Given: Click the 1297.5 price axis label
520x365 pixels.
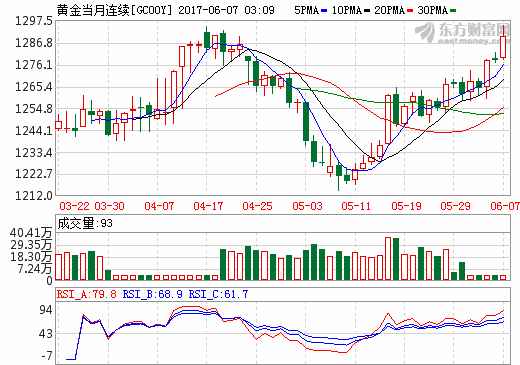Looking at the screenshot, I should coord(34,21).
